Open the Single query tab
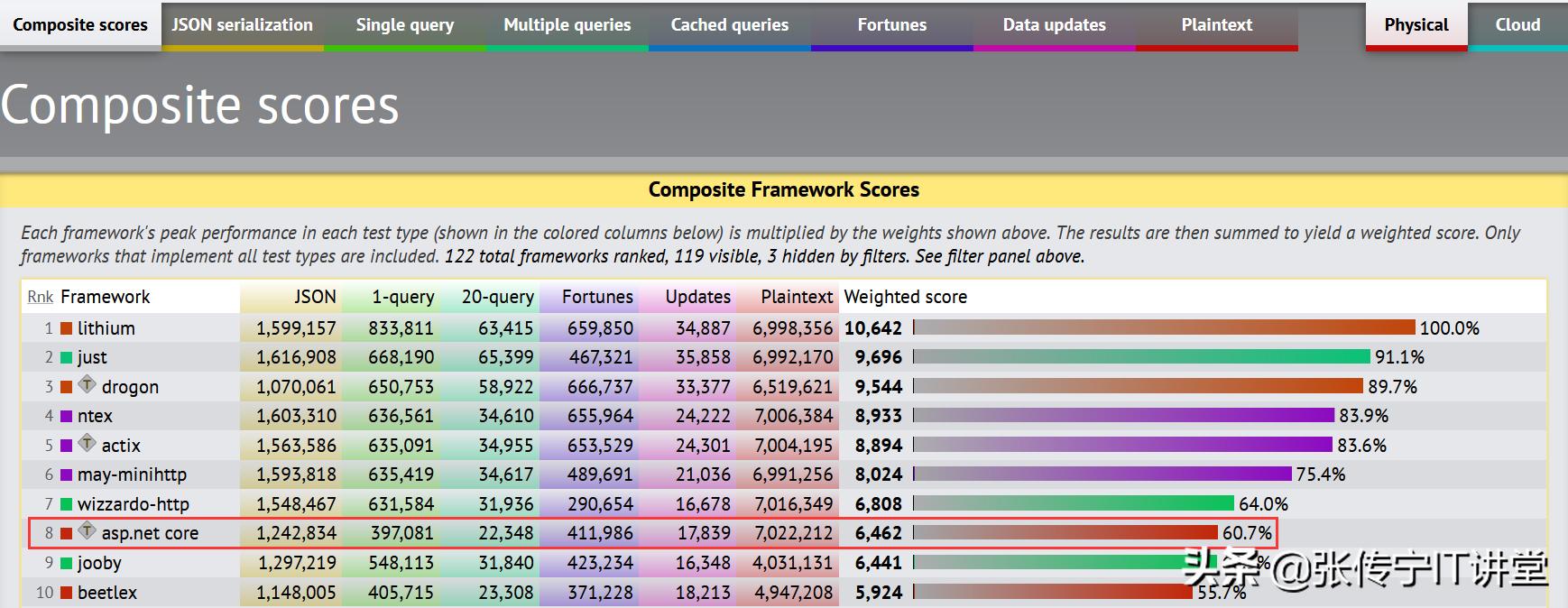1568x608 pixels. click(x=404, y=25)
